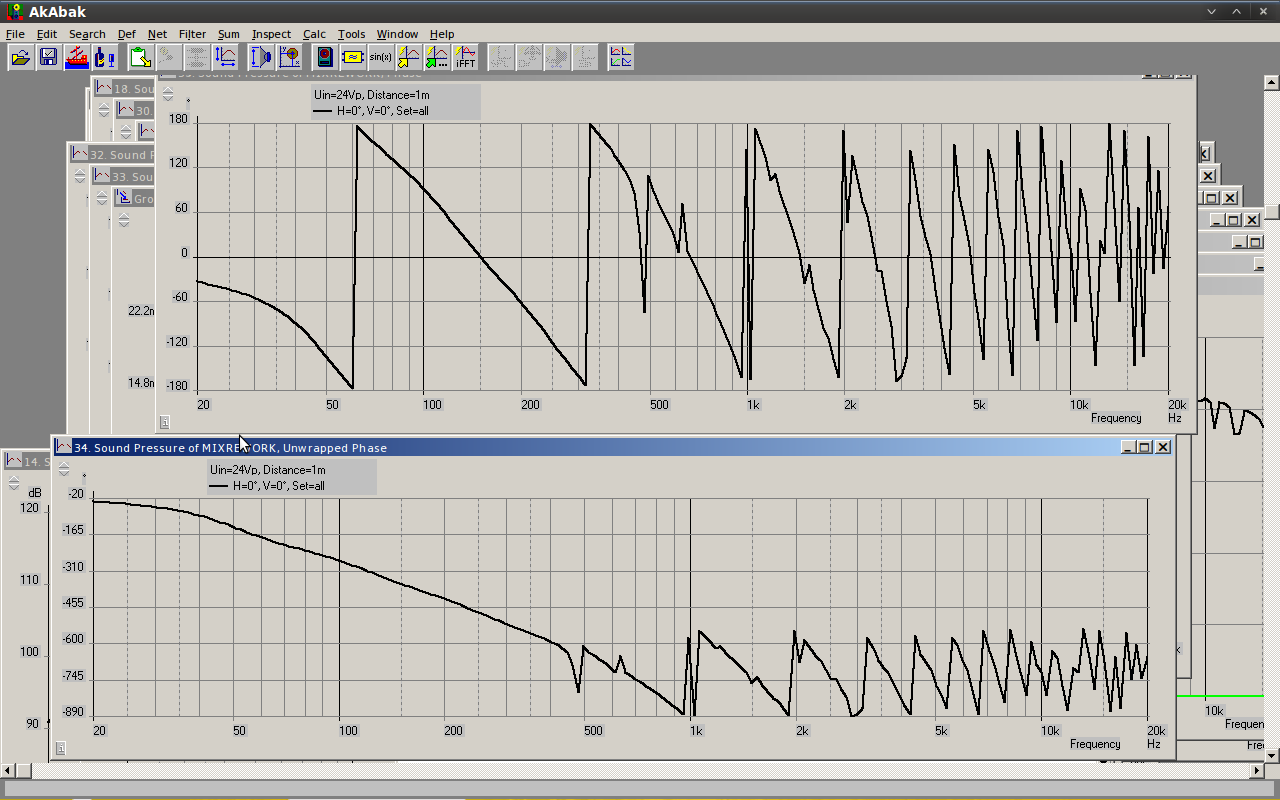Open the Sum menu

[228, 34]
